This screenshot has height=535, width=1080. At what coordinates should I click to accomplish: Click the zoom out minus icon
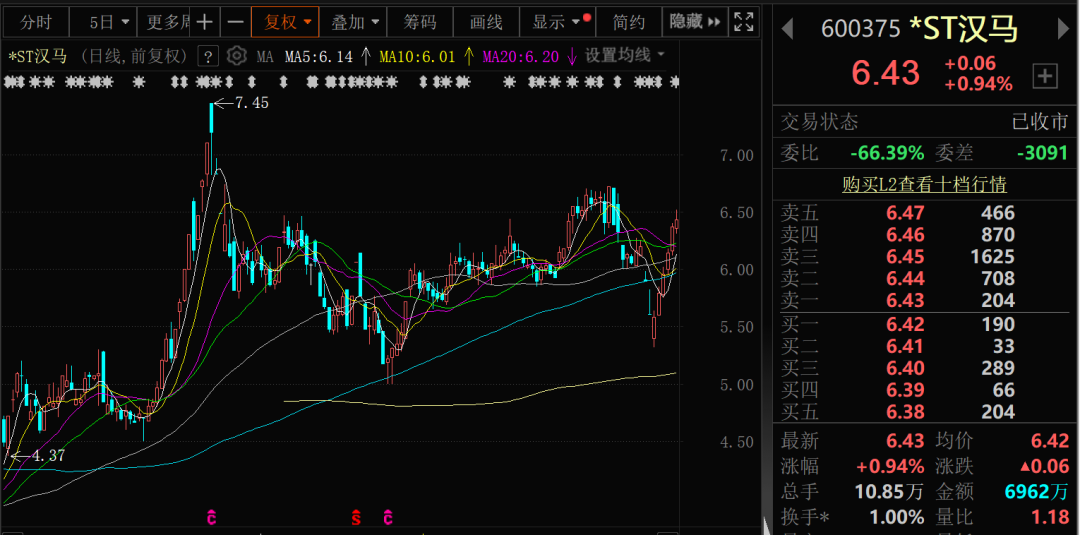(x=235, y=21)
